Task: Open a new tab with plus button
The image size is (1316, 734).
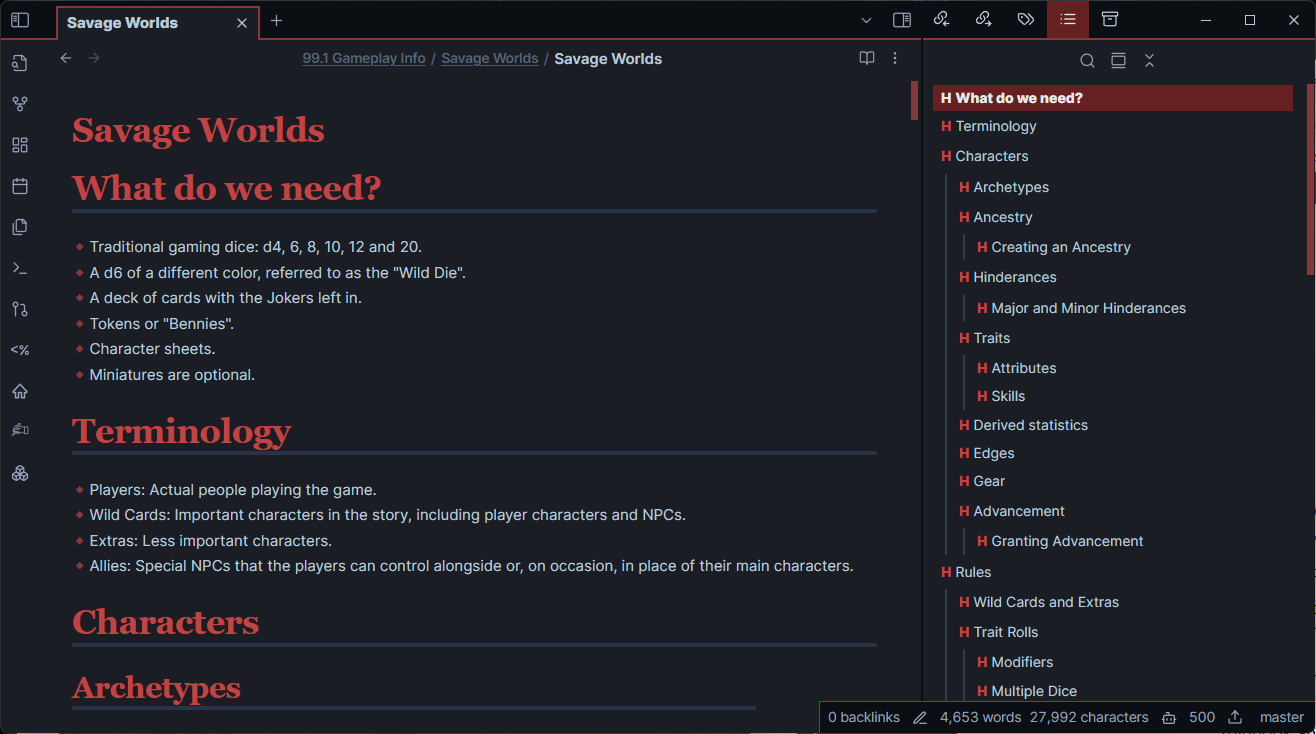Action: [x=277, y=21]
